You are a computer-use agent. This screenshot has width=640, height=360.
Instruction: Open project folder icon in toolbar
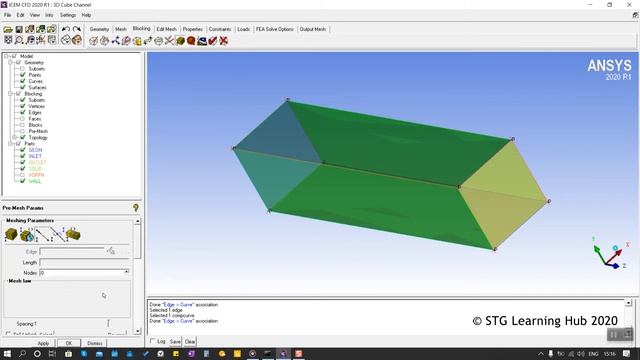tap(8, 29)
